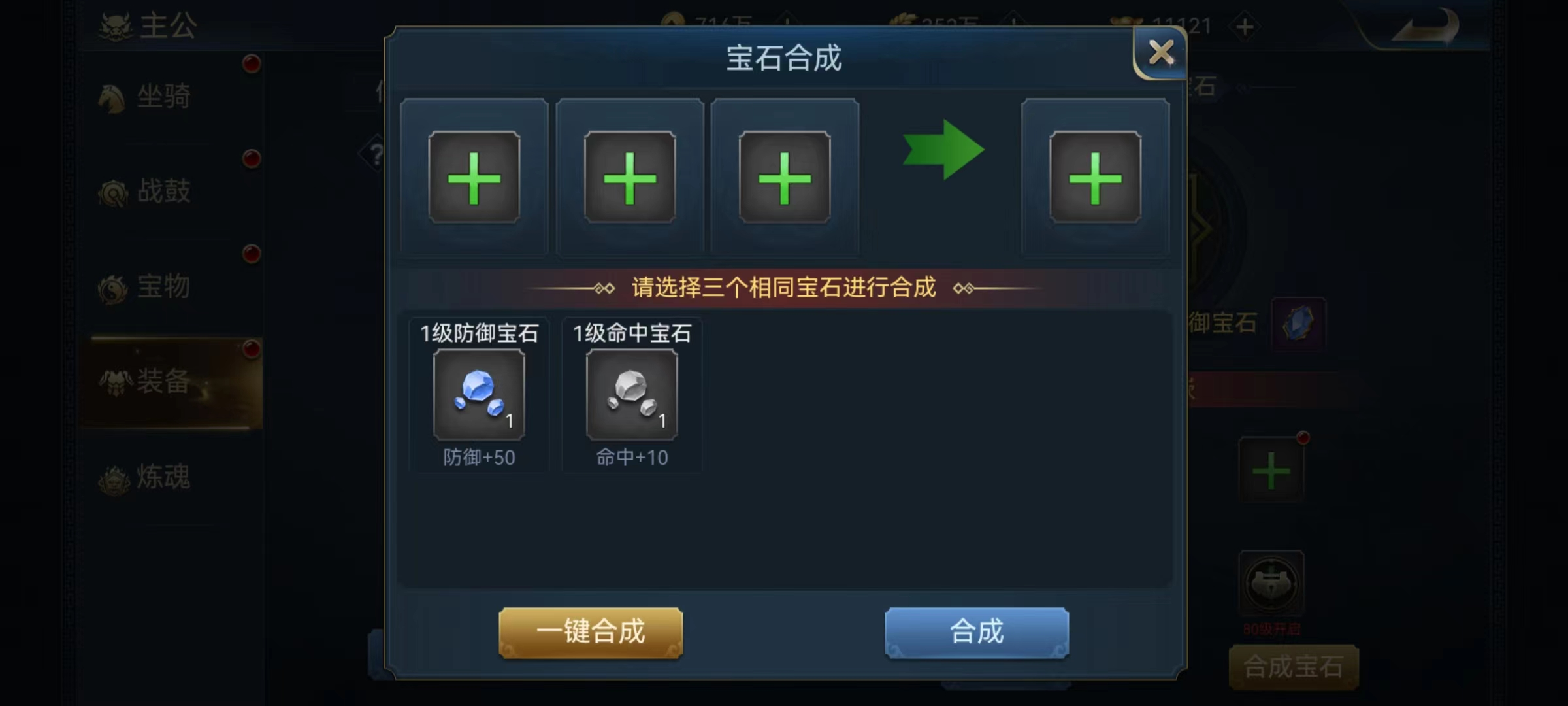
Task: Tap the locked gem slot icon
Action: (1271, 583)
